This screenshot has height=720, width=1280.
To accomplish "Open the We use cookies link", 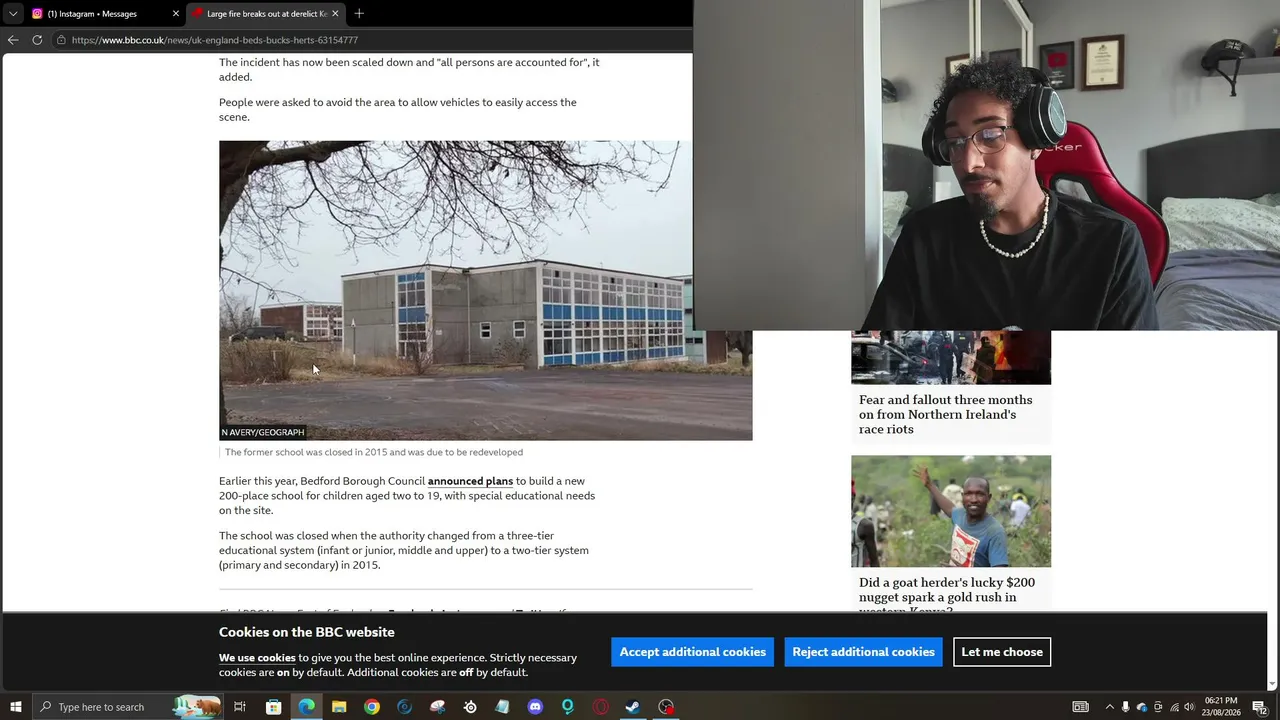I will coord(257,658).
